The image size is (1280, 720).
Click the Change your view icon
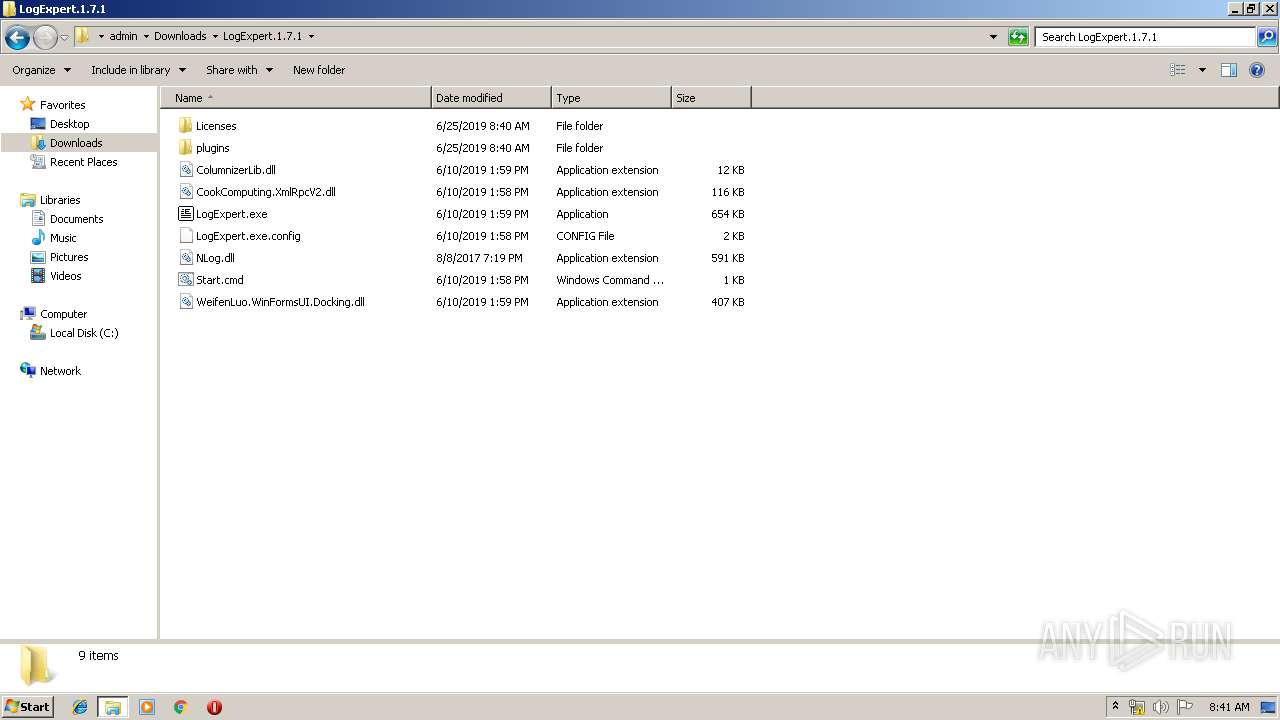(1178, 70)
